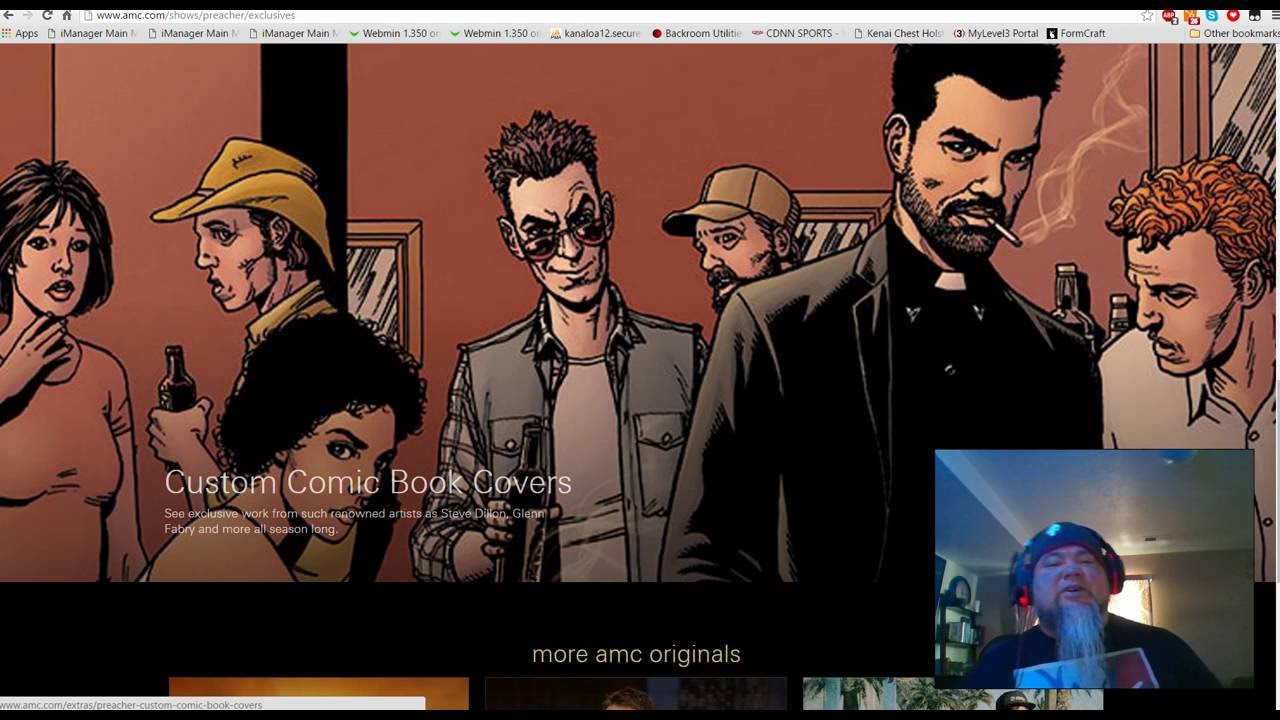Image resolution: width=1280 pixels, height=720 pixels.
Task: Bookmark this page with the star icon
Action: point(1147,15)
